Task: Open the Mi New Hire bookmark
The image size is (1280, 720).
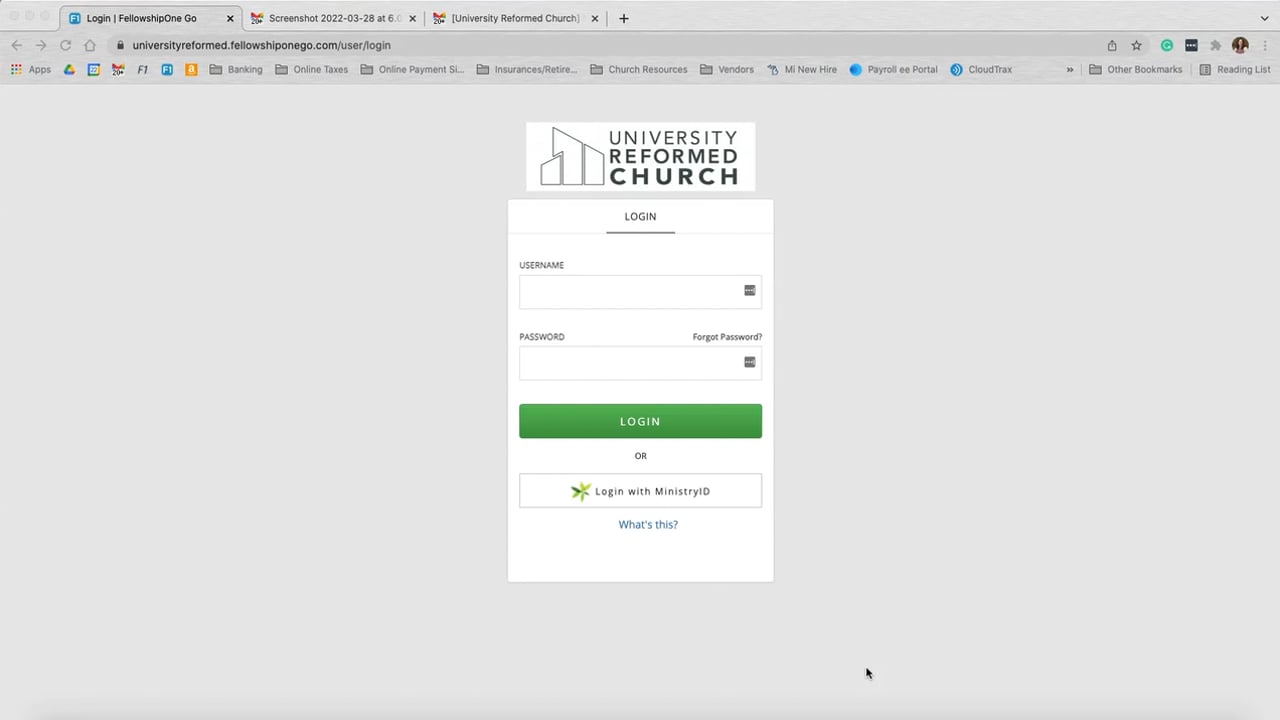Action: click(x=802, y=70)
